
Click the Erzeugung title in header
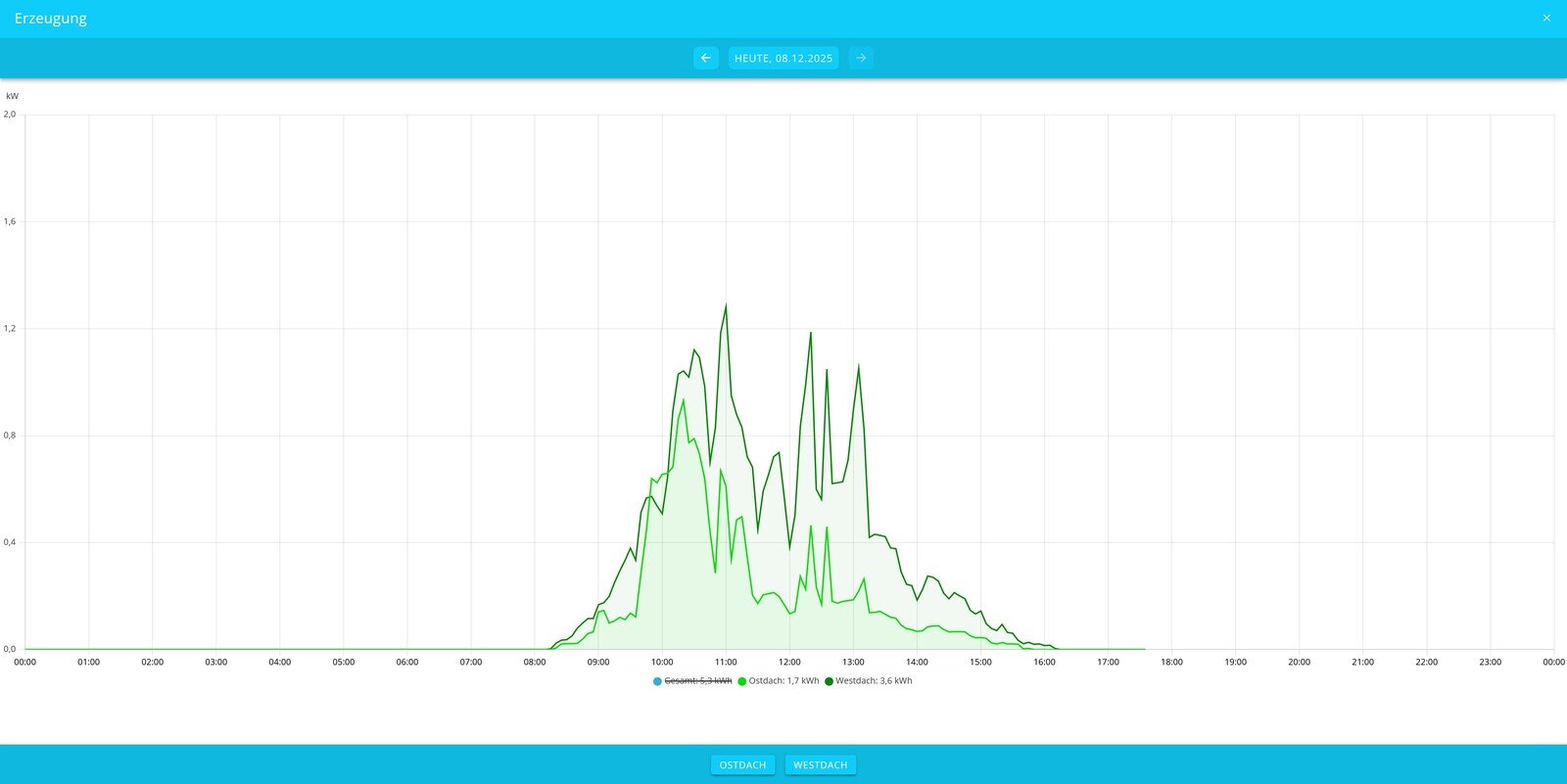click(x=51, y=18)
